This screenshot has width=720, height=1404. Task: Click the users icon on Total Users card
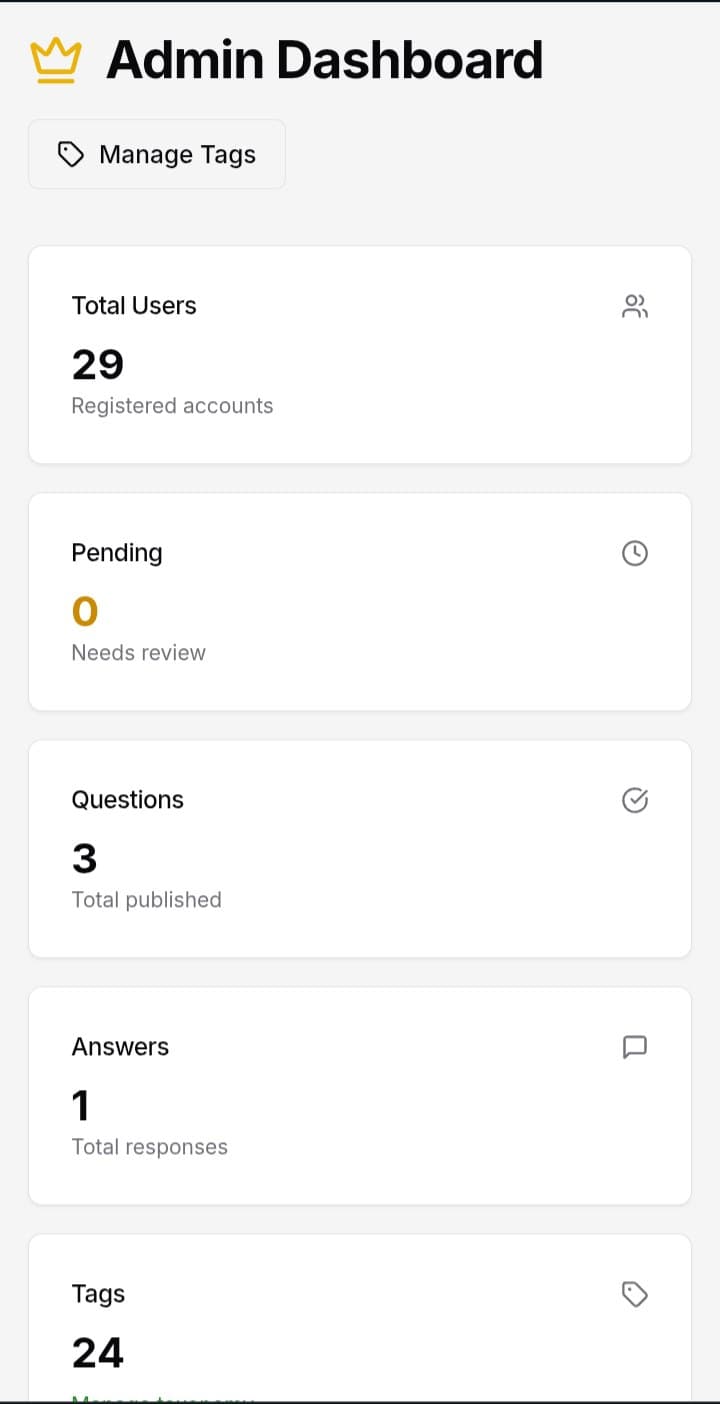[x=635, y=306]
